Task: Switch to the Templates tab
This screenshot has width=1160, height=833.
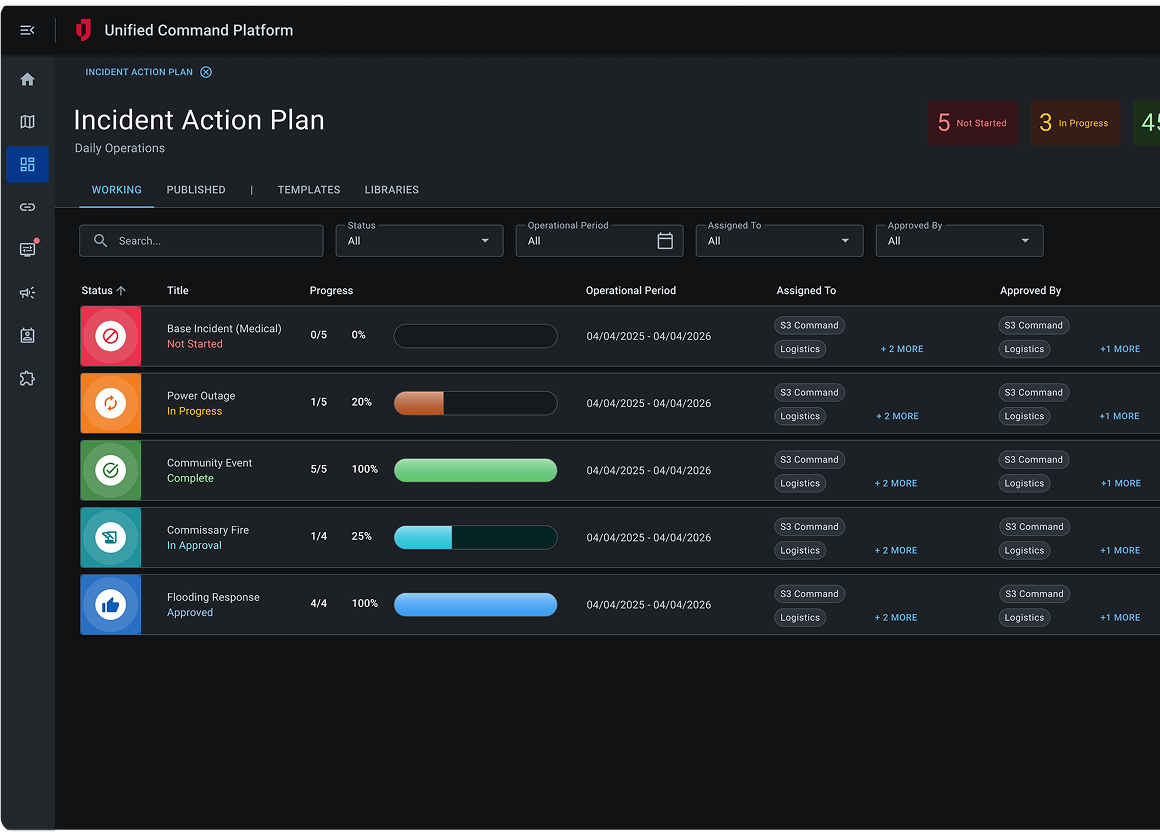Action: [309, 190]
